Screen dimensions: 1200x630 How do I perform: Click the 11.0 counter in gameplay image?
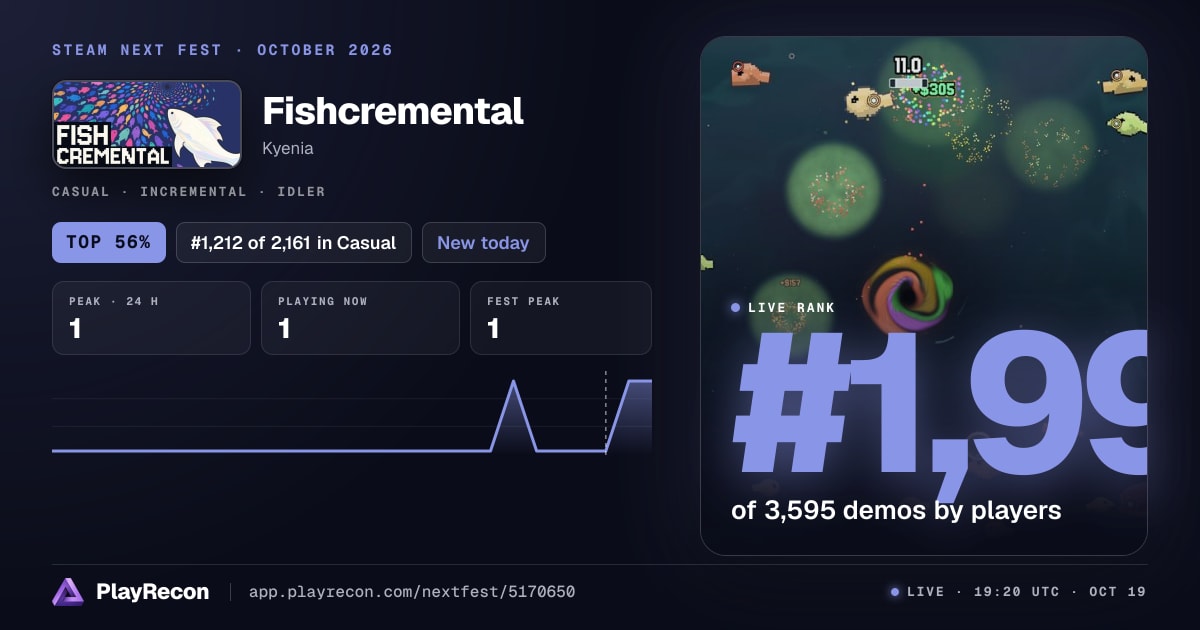(x=907, y=66)
